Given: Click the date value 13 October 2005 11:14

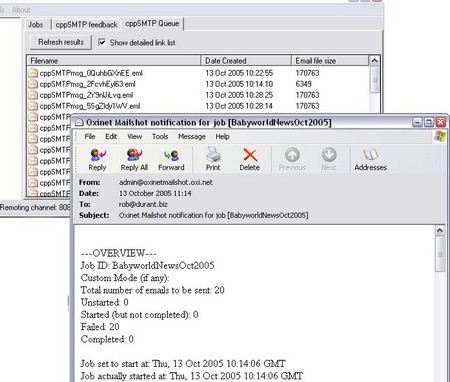Looking at the screenshot, I should tap(155, 193).
